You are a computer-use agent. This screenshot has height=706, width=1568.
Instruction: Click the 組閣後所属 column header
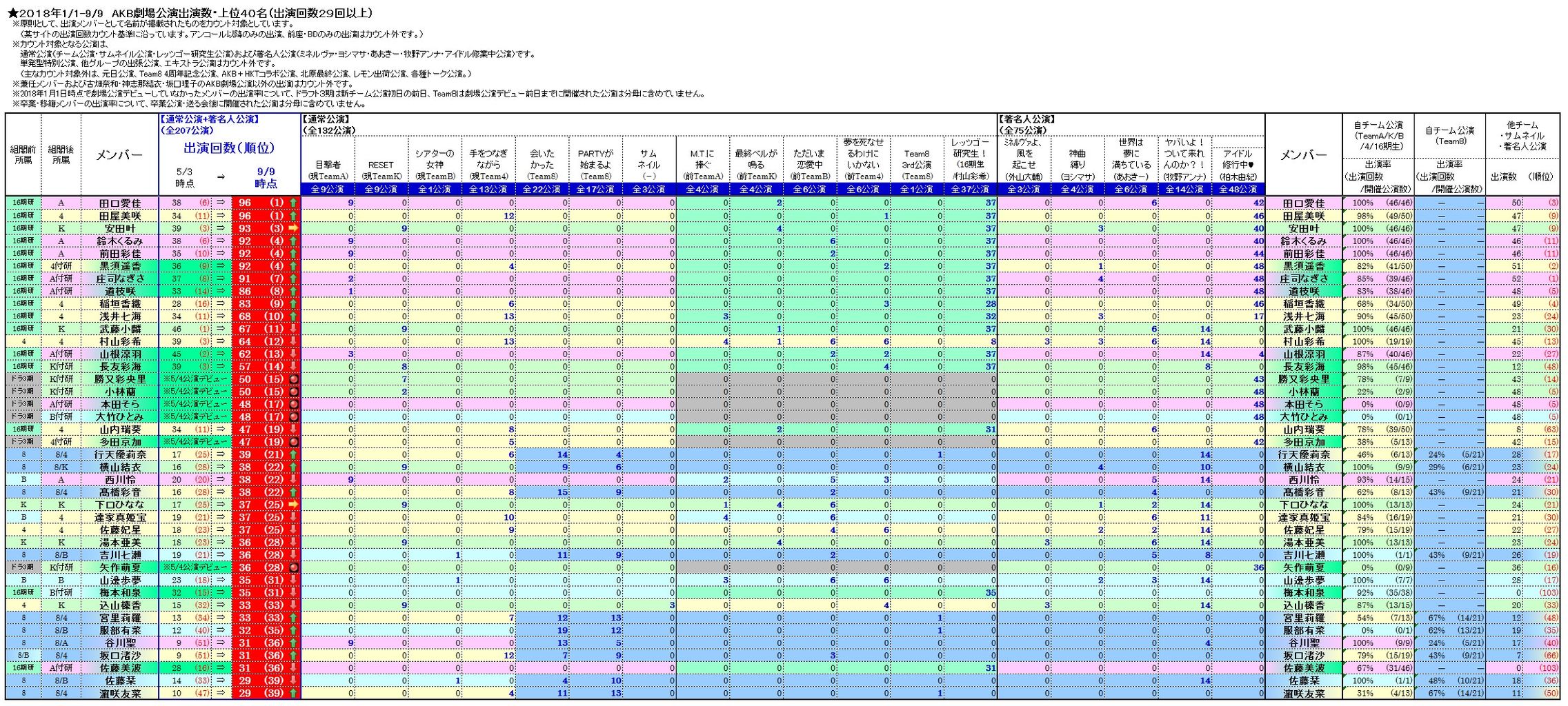(61, 154)
